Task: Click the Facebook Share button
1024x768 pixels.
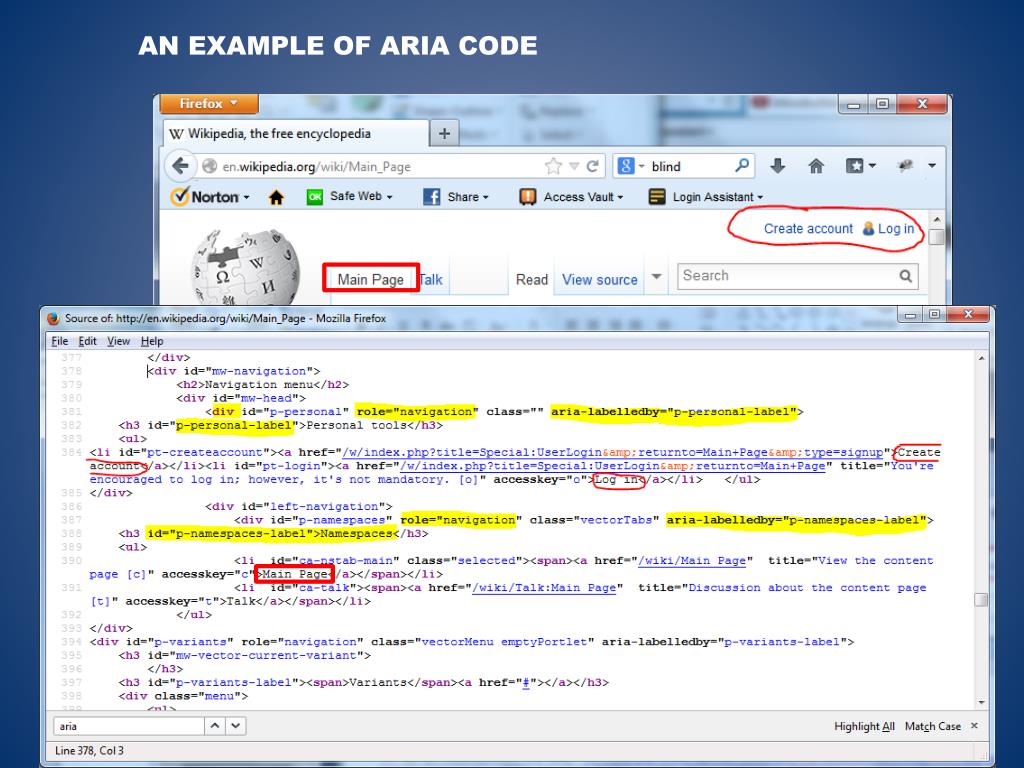Action: (456, 197)
